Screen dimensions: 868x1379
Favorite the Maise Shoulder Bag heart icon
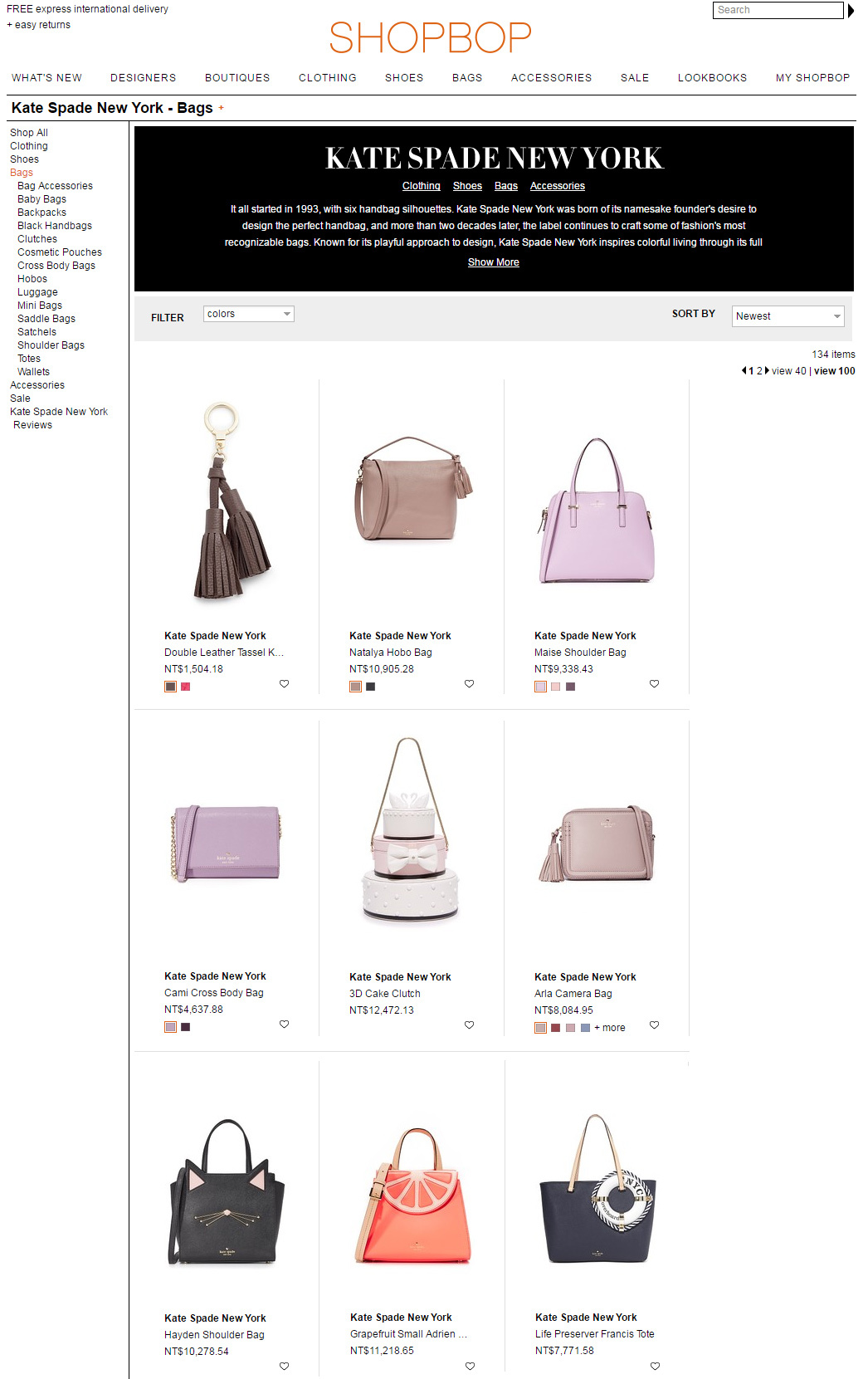point(654,684)
